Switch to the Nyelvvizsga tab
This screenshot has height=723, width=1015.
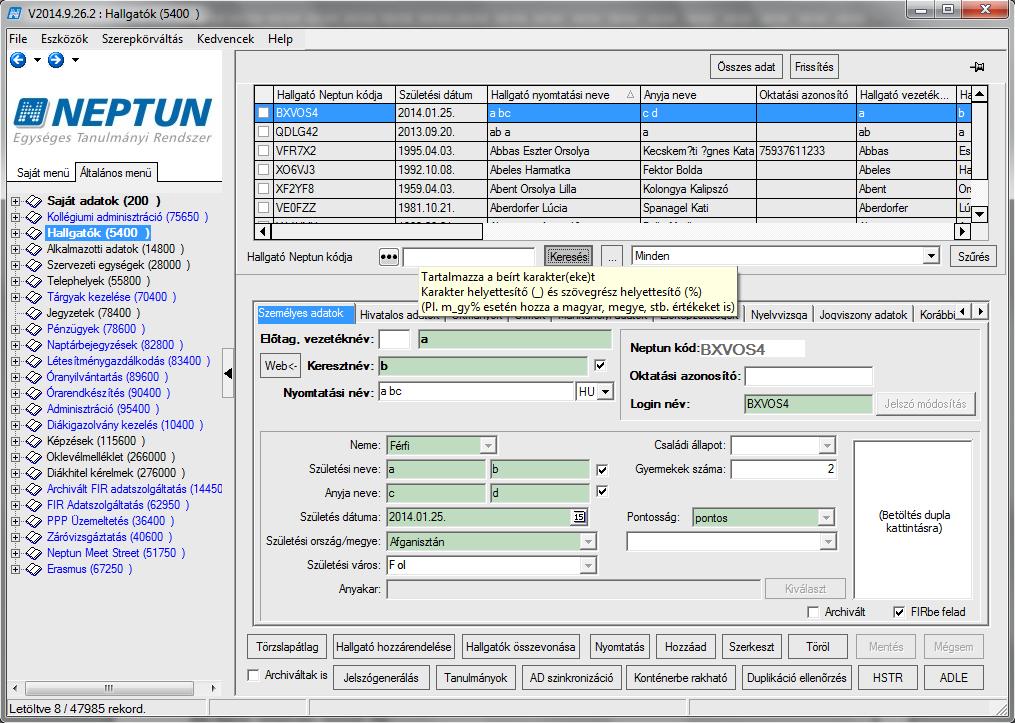coord(779,315)
